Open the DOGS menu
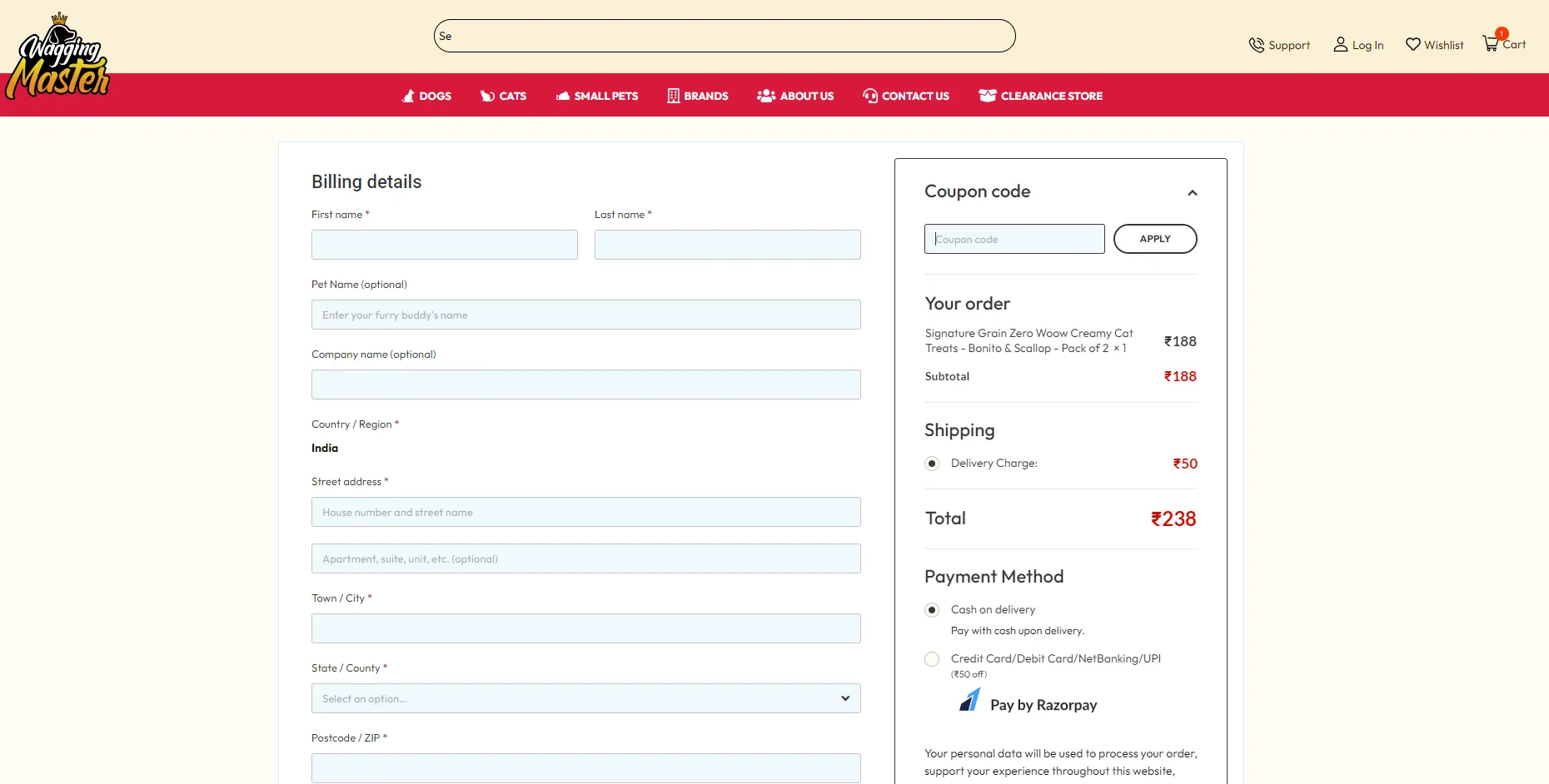 coord(426,96)
